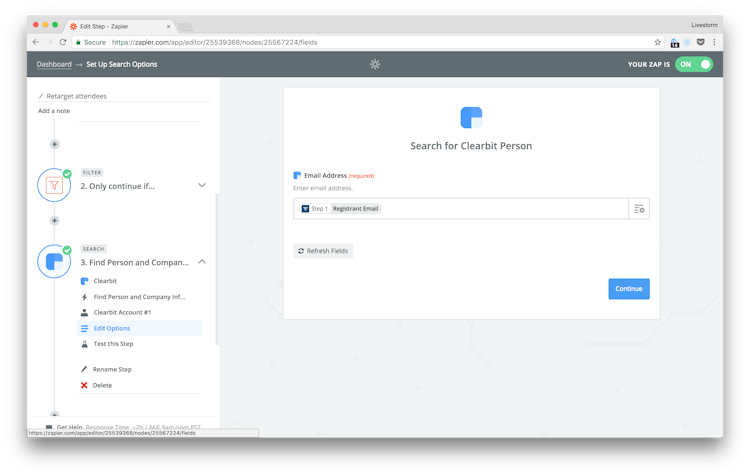
Task: Click the snowflake-like extension icon in toolbar
Action: point(687,42)
